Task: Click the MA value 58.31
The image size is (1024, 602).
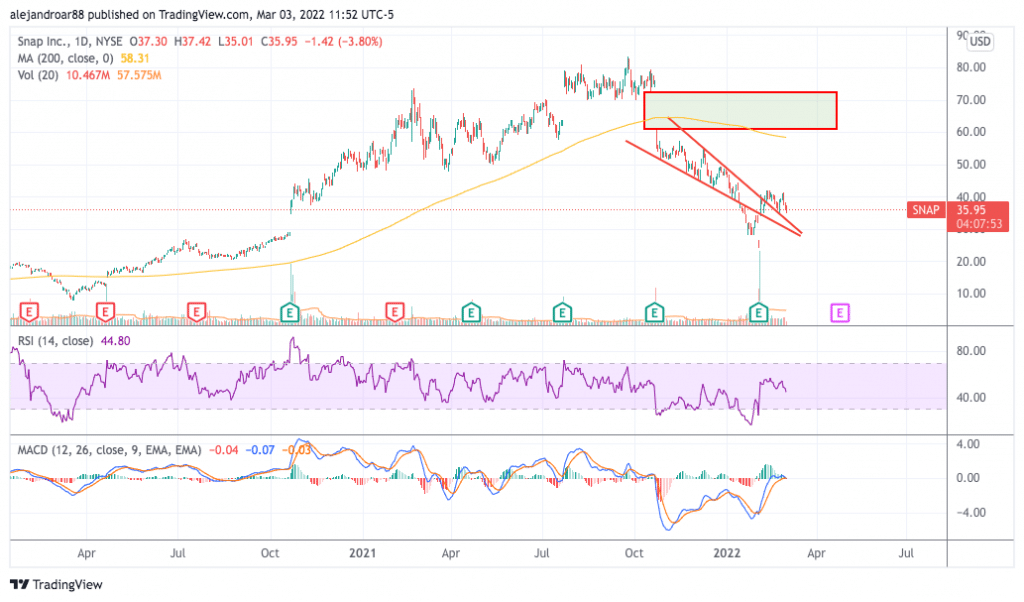Action: click(135, 58)
